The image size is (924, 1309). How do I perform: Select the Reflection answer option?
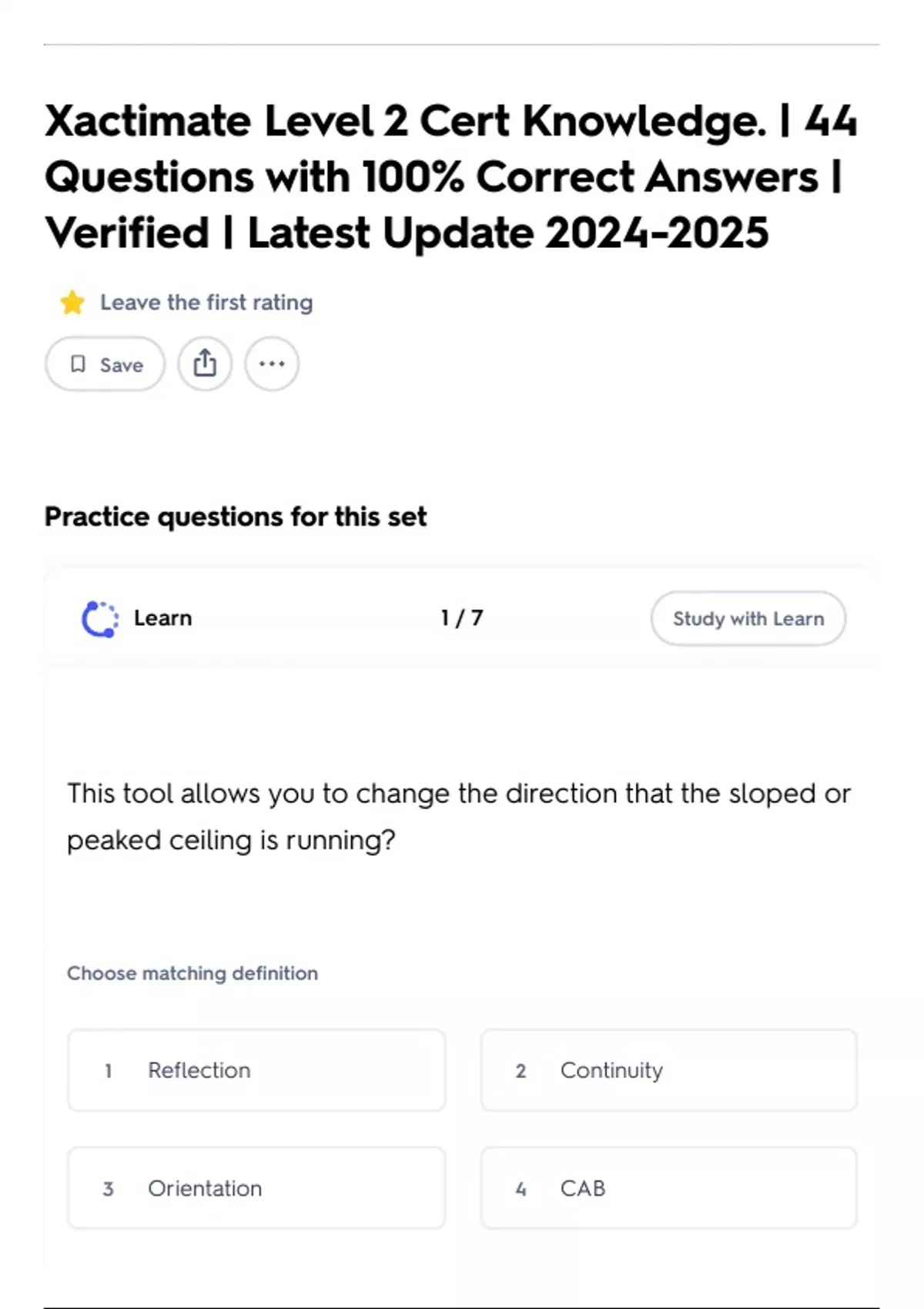click(256, 1070)
